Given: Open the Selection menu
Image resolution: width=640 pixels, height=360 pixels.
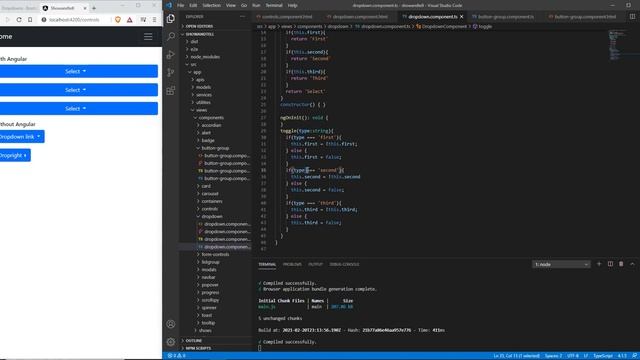Looking at the screenshot, I should [211, 5].
